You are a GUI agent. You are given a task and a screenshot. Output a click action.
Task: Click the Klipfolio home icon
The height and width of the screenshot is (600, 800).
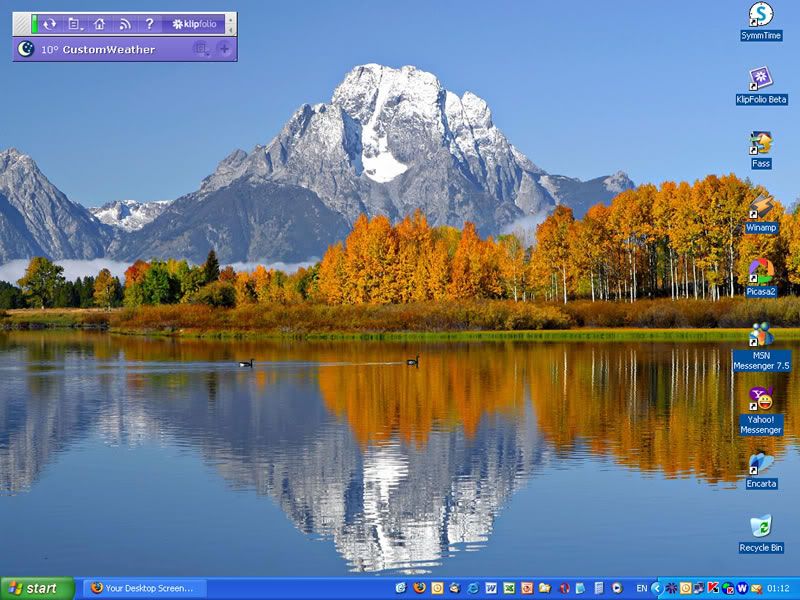pyautogui.click(x=99, y=24)
